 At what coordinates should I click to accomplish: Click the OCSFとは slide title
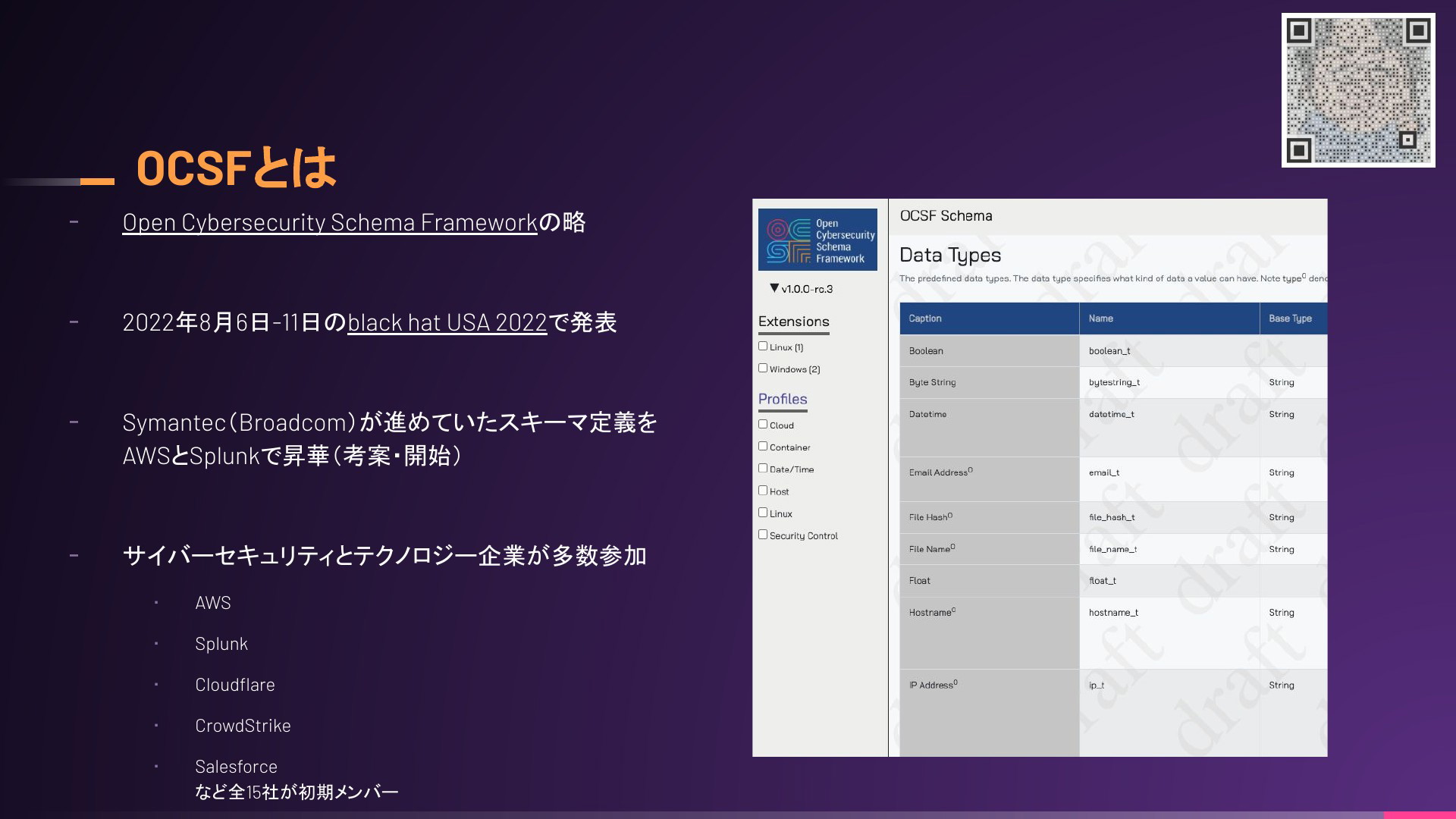(236, 168)
